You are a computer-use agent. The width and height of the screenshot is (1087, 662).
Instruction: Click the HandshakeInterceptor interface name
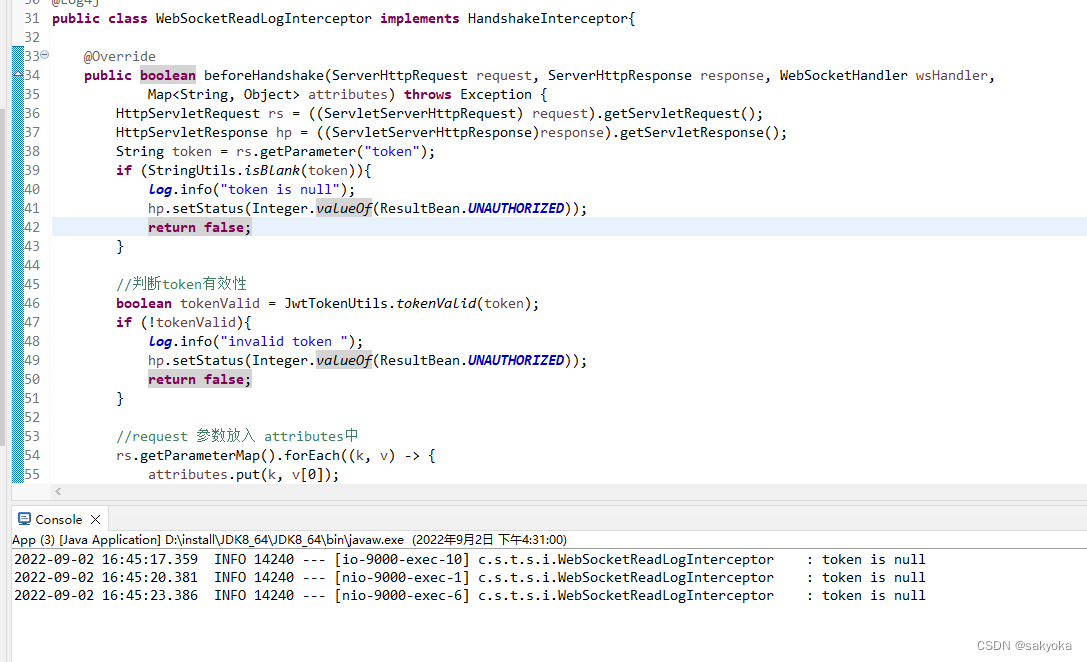548,18
